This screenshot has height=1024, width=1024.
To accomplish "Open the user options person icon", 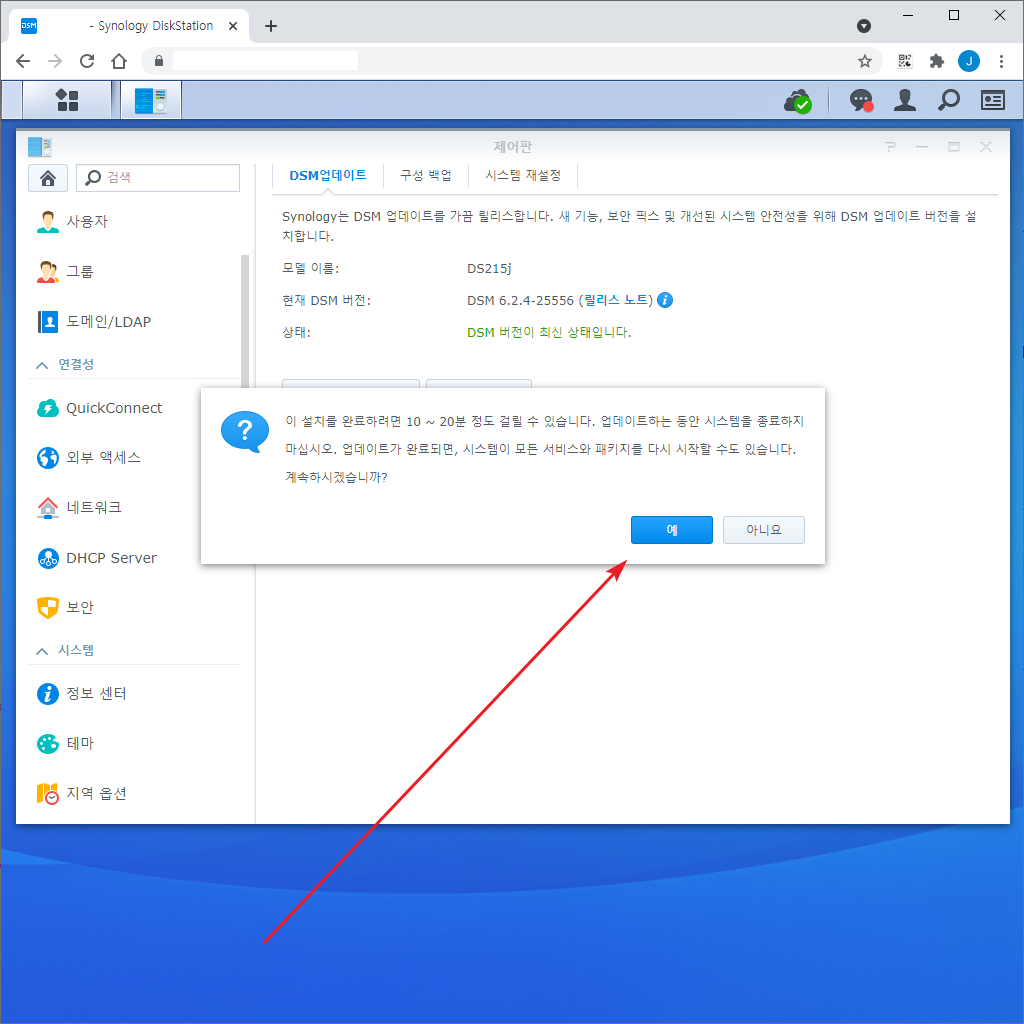I will tap(904, 100).
